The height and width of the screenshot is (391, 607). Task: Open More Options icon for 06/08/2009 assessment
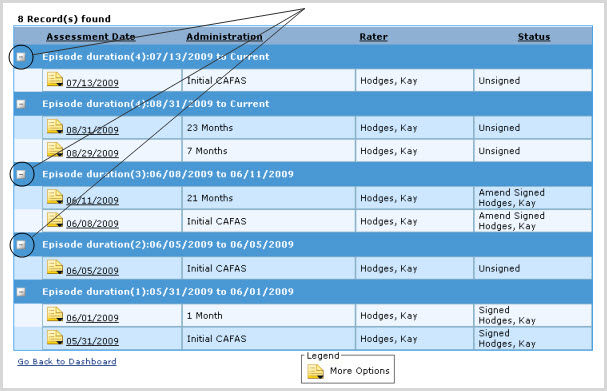click(x=55, y=220)
